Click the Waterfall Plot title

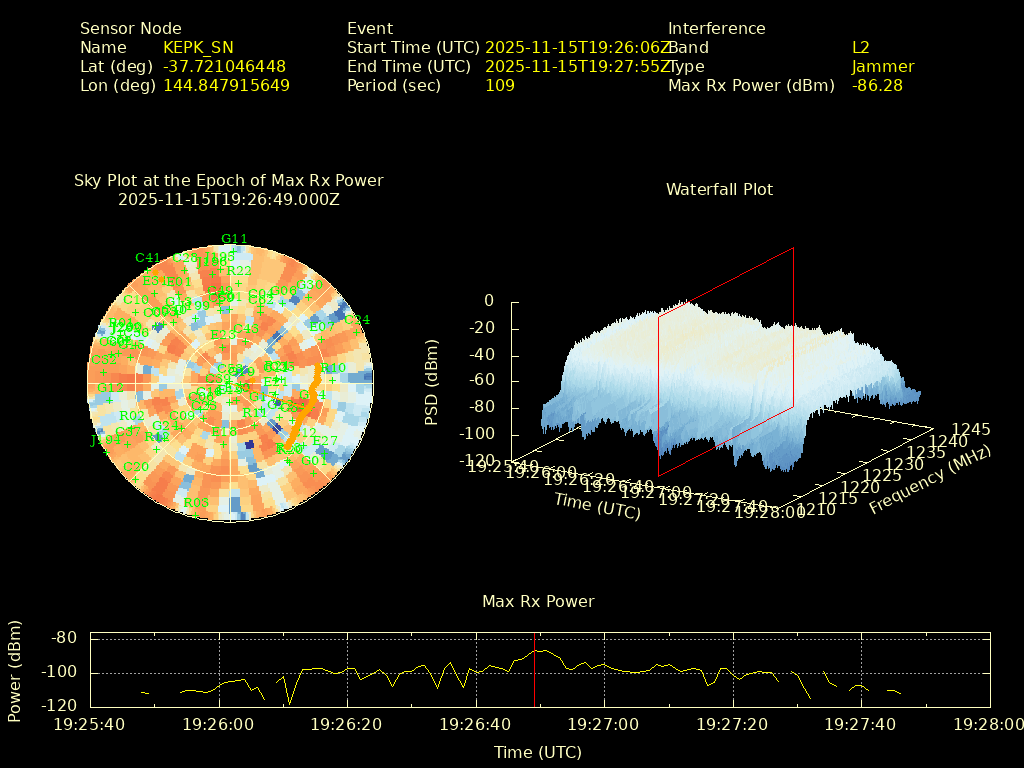[719, 189]
